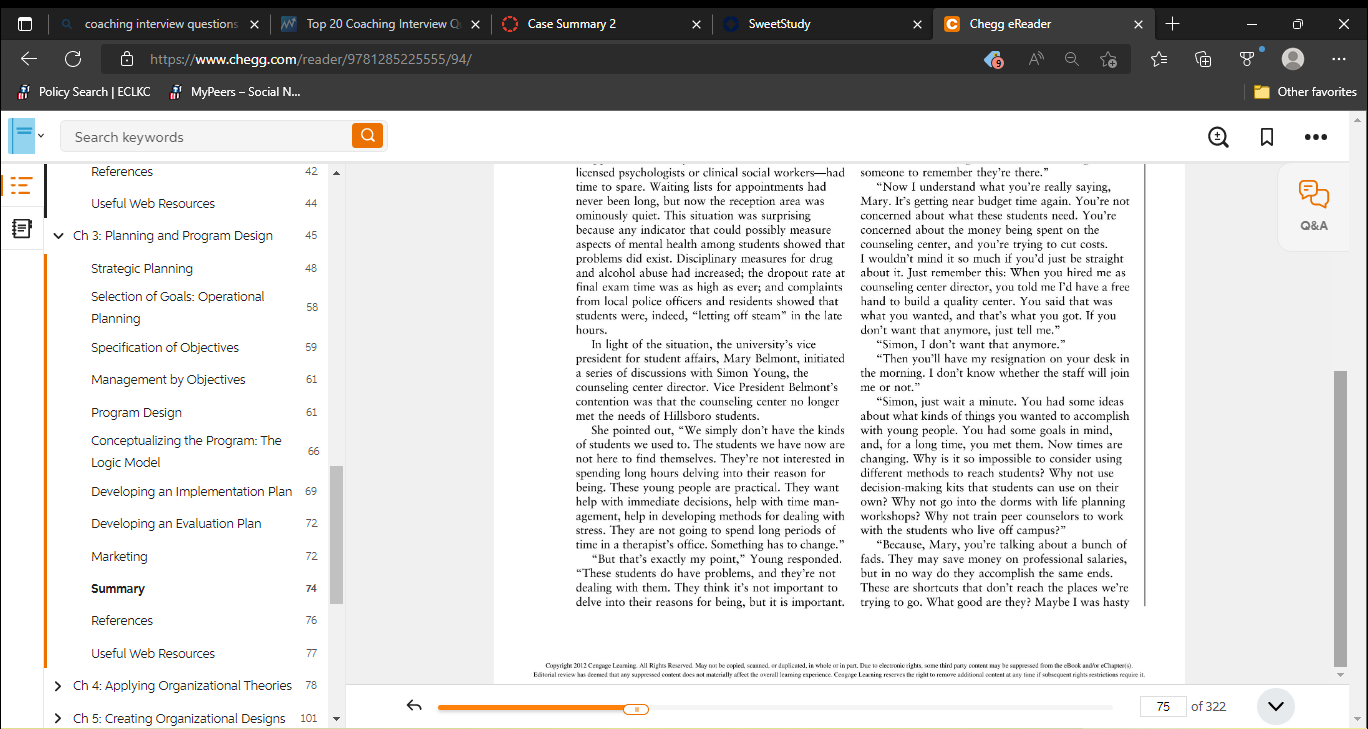Open the Other favorites folder
This screenshot has height=729, width=1368.
(x=1305, y=91)
